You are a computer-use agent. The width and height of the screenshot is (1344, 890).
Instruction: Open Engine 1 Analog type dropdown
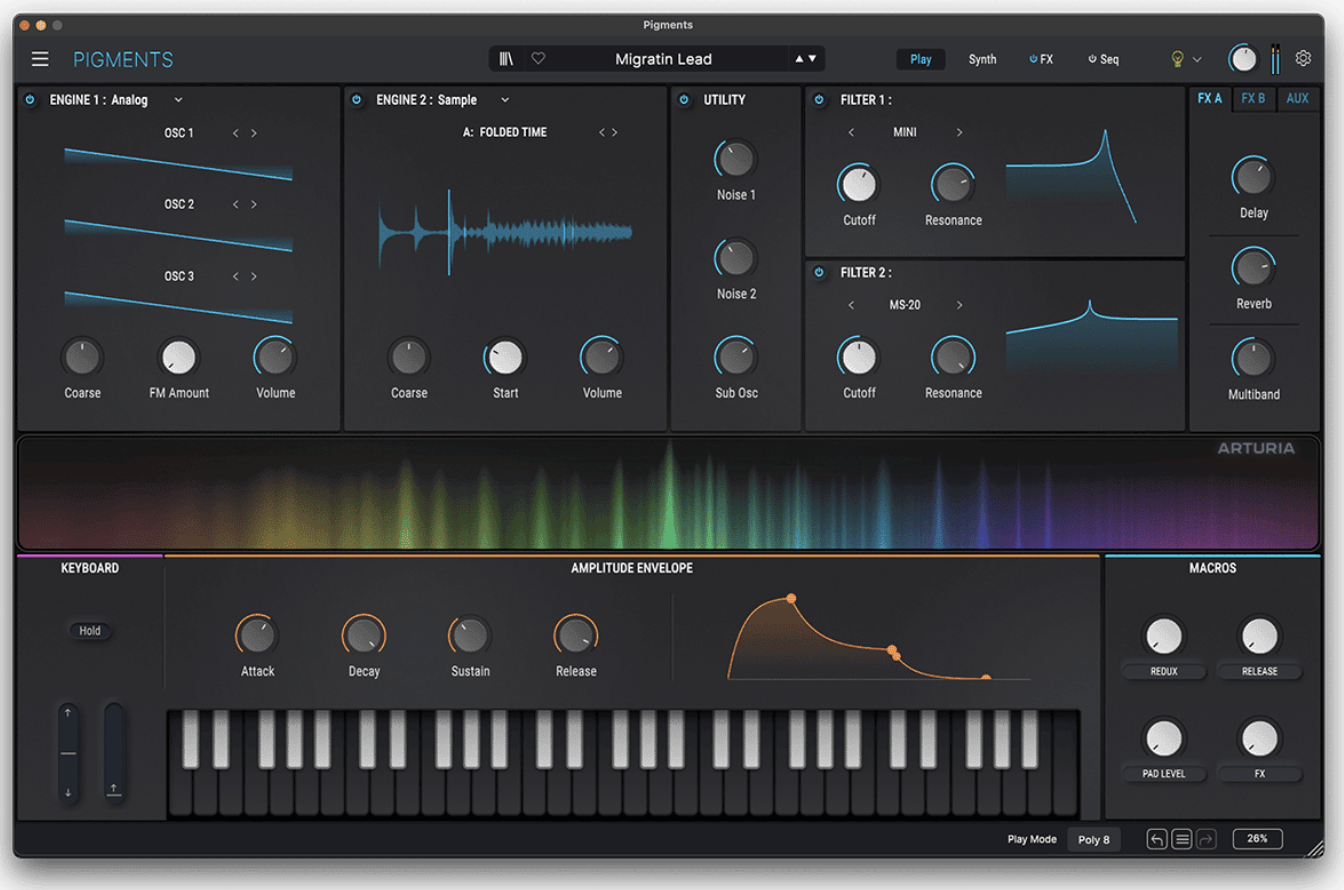pos(178,99)
